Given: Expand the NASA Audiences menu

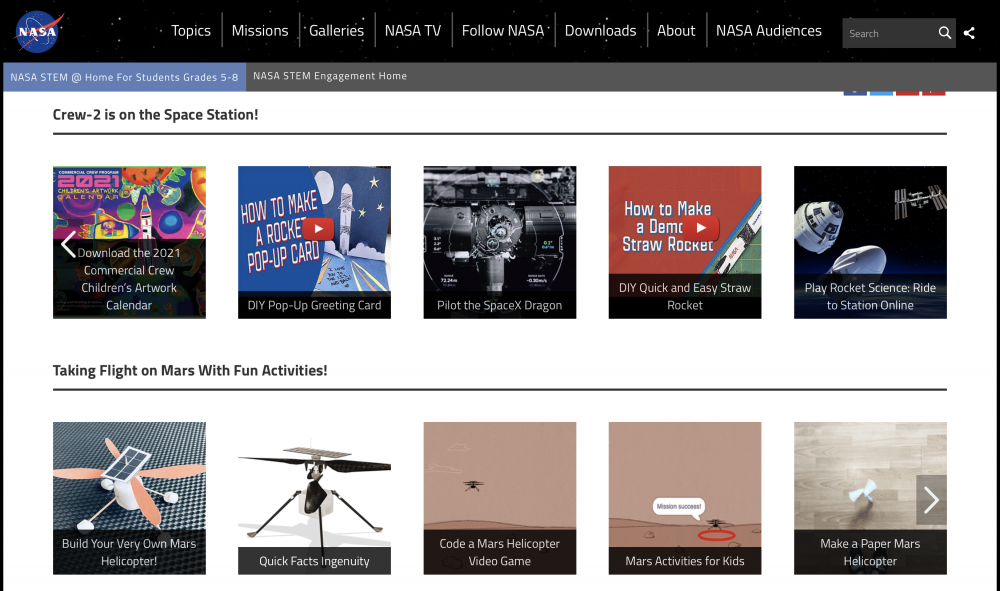Looking at the screenshot, I should coord(768,31).
